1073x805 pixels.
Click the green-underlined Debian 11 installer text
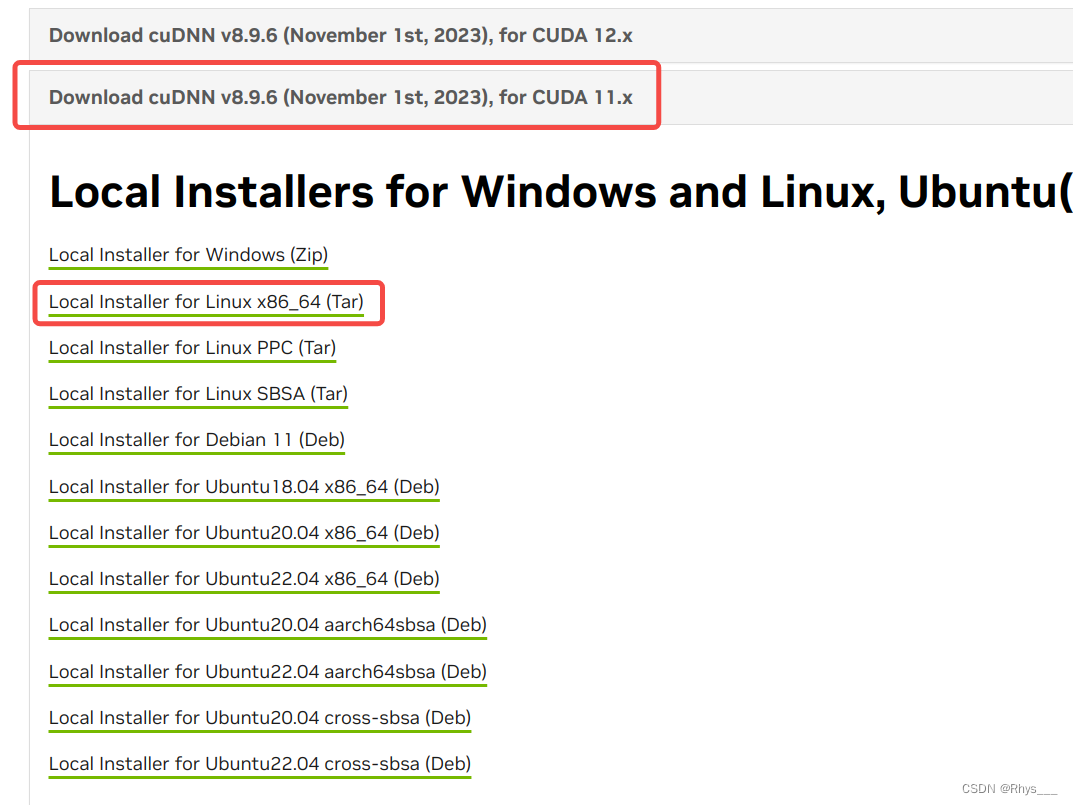(196, 440)
